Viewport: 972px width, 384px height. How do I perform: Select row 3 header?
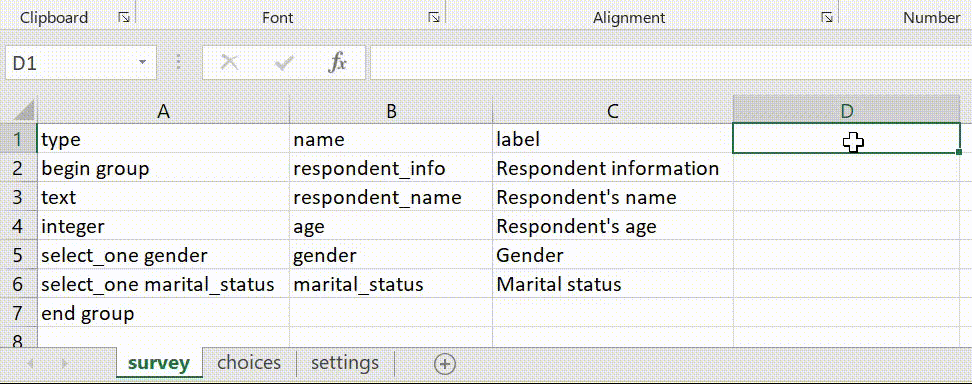pyautogui.click(x=18, y=197)
